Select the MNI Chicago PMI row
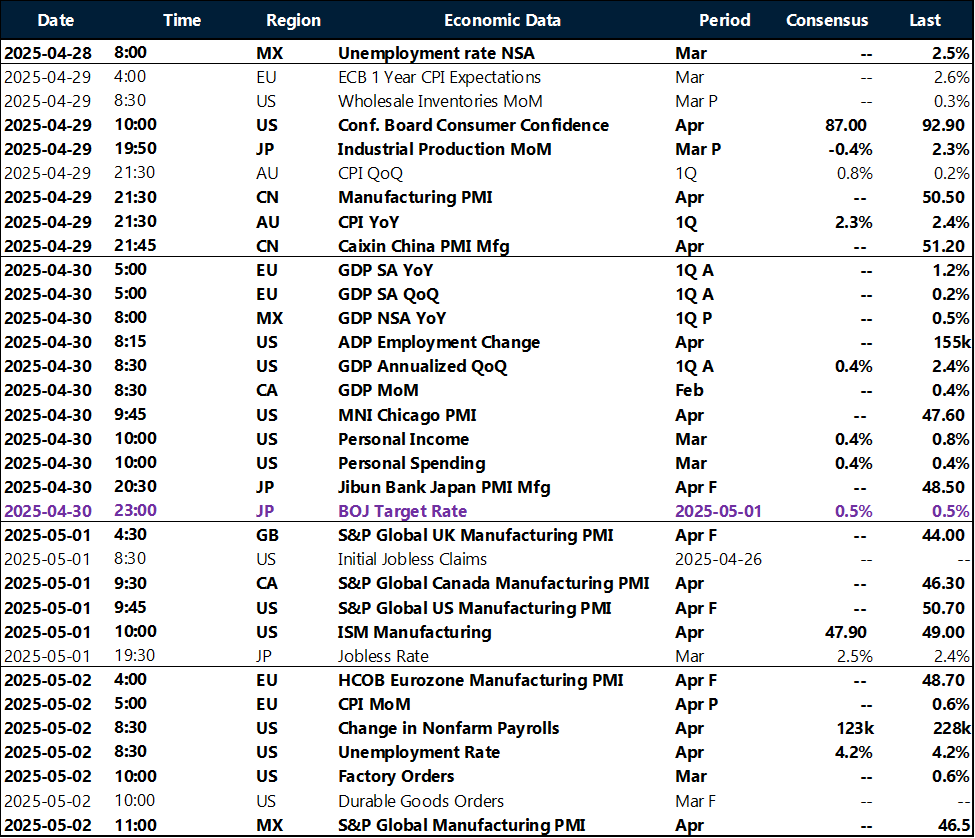The image size is (975, 838). click(x=407, y=414)
